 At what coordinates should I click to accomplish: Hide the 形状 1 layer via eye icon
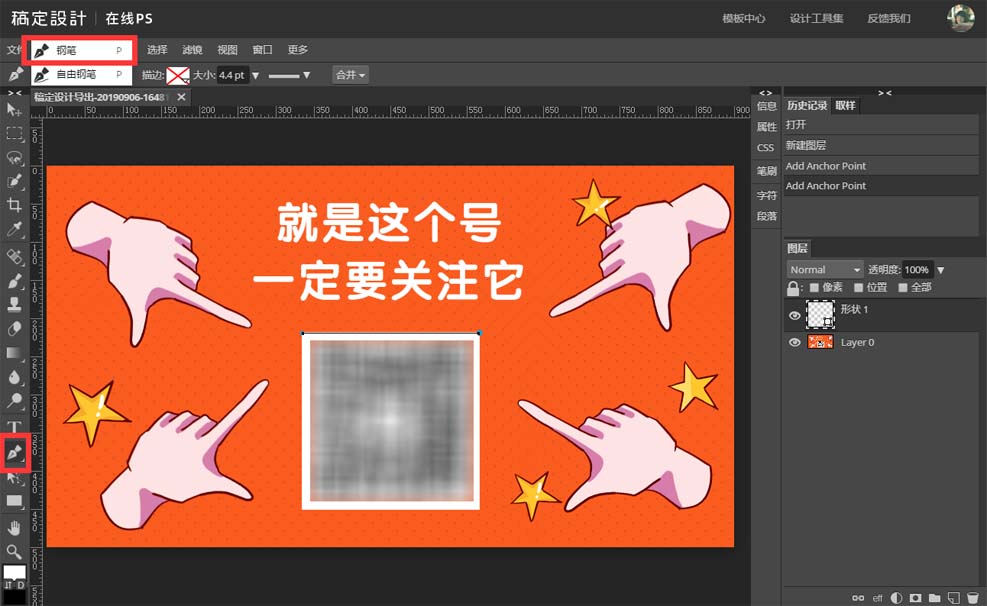click(x=795, y=315)
